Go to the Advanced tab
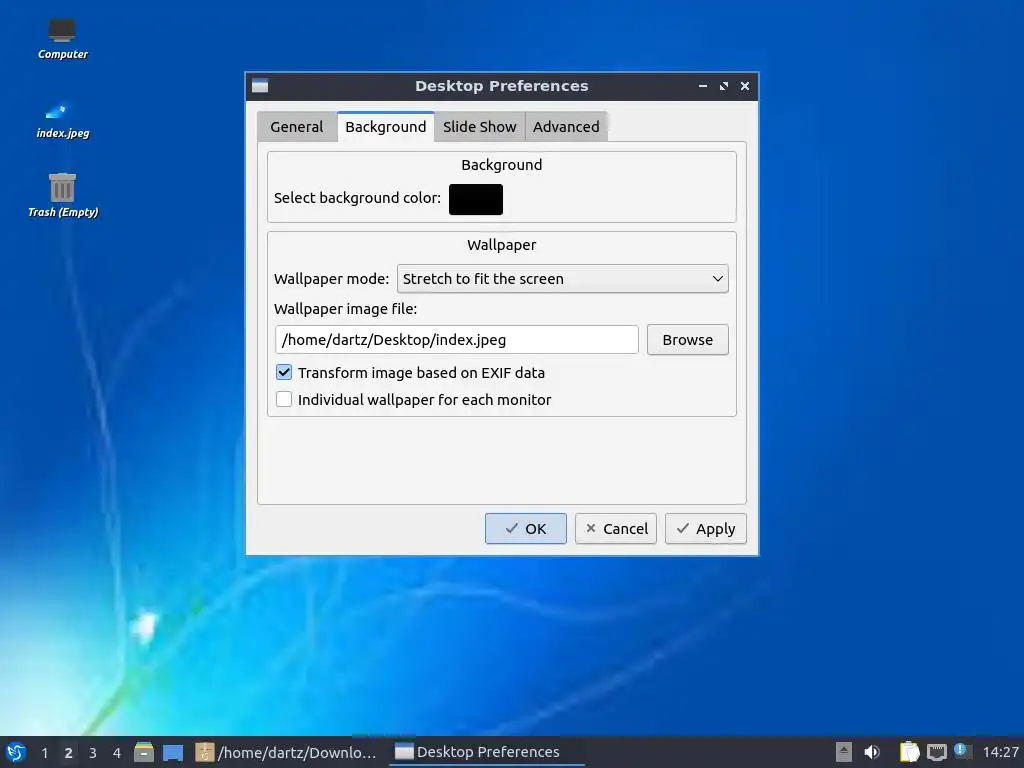The width and height of the screenshot is (1024, 768). [566, 127]
